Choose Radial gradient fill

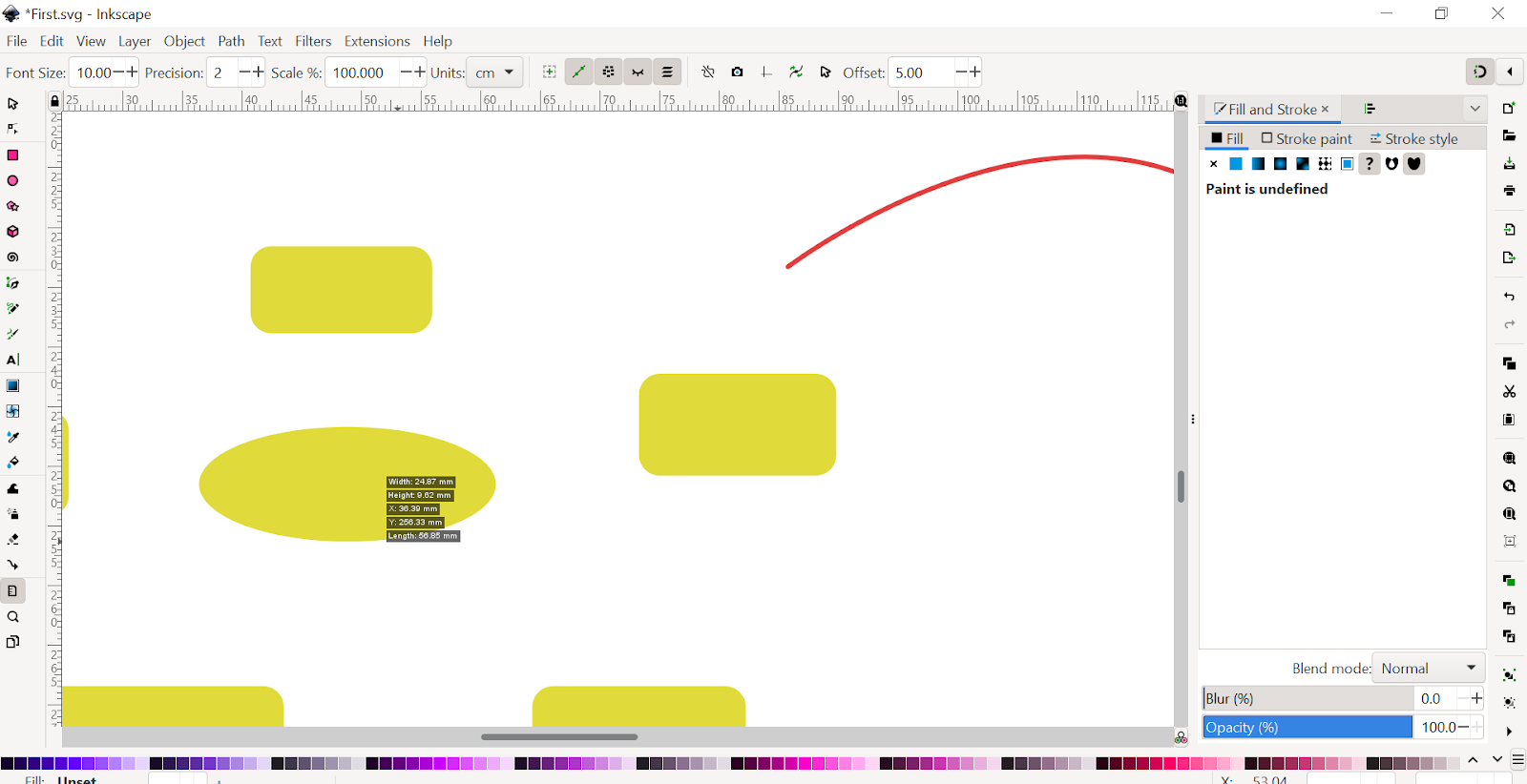(x=1280, y=164)
